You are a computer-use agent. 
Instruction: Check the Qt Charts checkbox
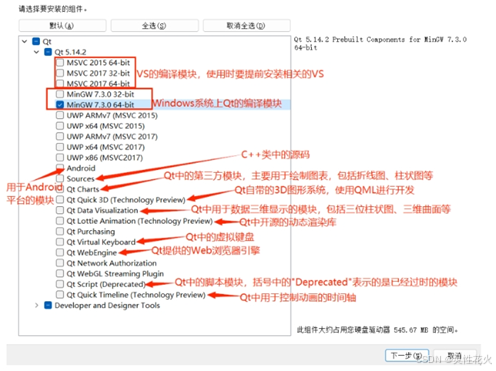pyautogui.click(x=60, y=189)
